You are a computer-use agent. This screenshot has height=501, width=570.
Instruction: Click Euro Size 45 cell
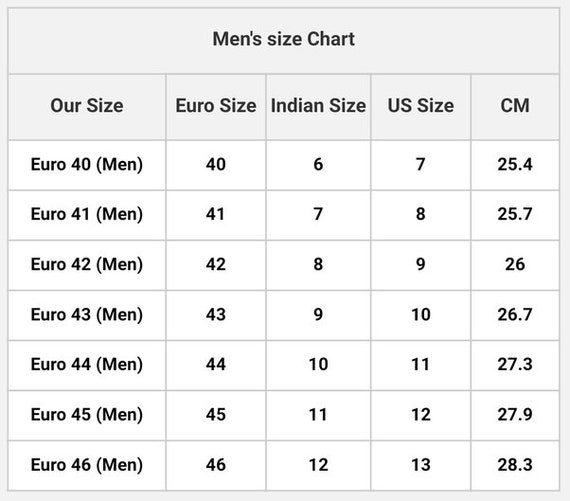click(x=216, y=414)
